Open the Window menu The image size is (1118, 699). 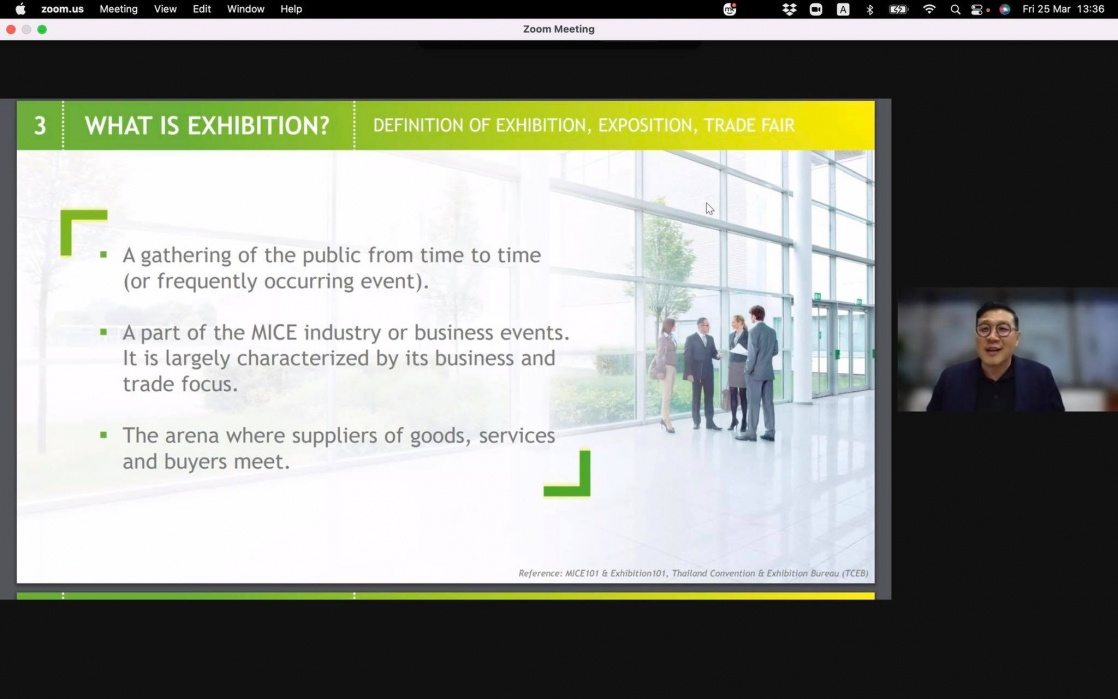pyautogui.click(x=245, y=9)
